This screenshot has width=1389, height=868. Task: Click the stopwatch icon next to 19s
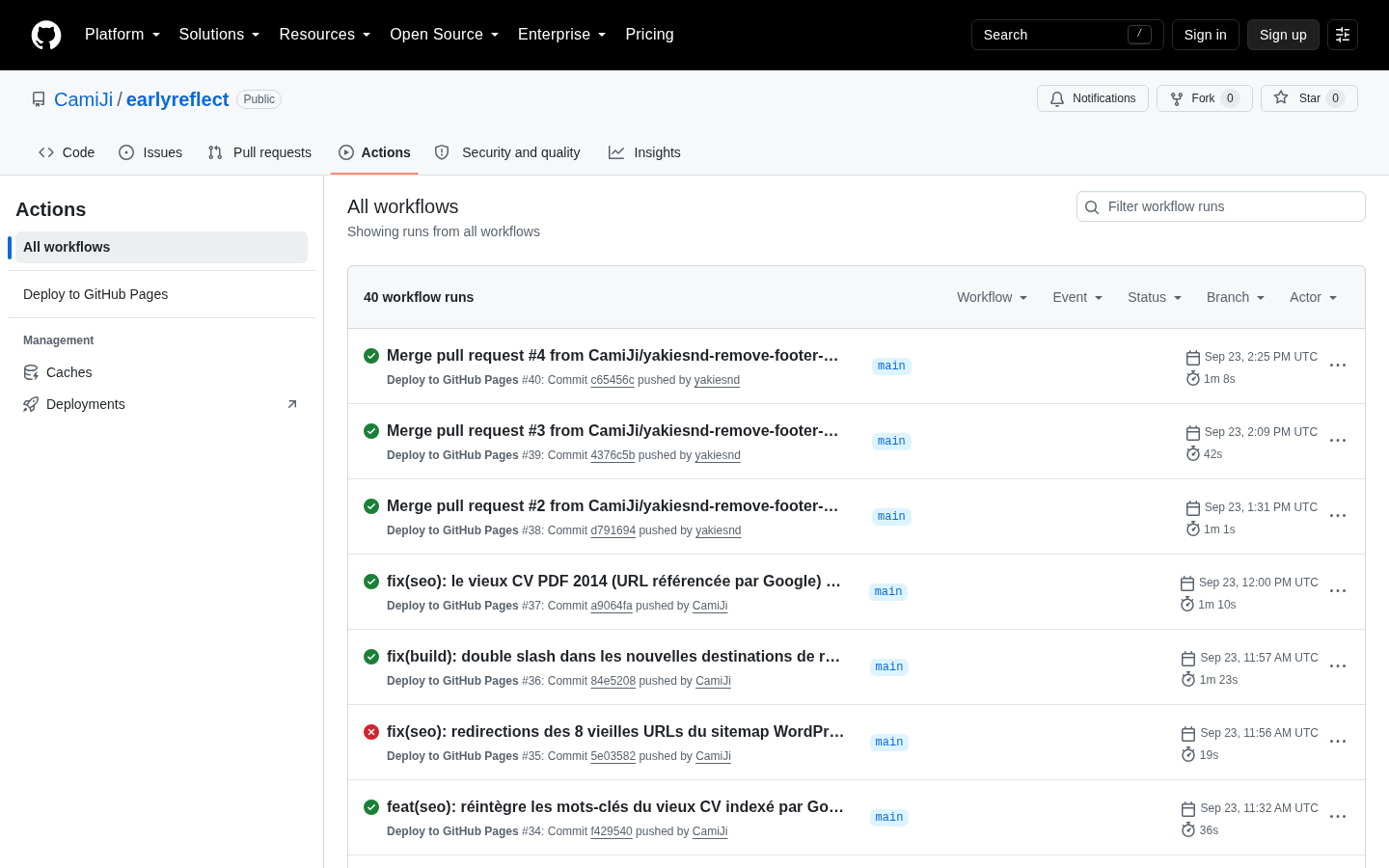(x=1188, y=755)
